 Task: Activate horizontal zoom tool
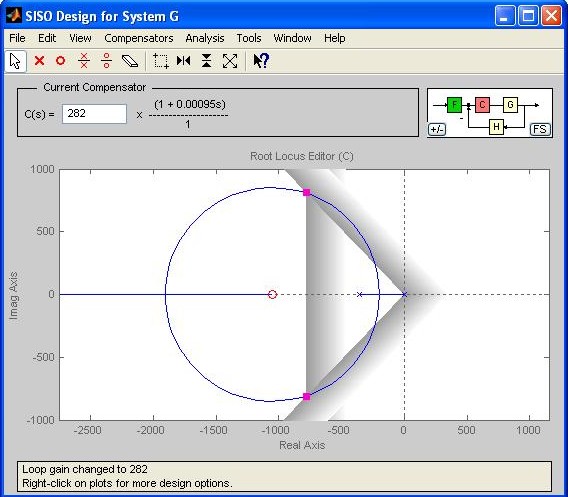coord(184,61)
